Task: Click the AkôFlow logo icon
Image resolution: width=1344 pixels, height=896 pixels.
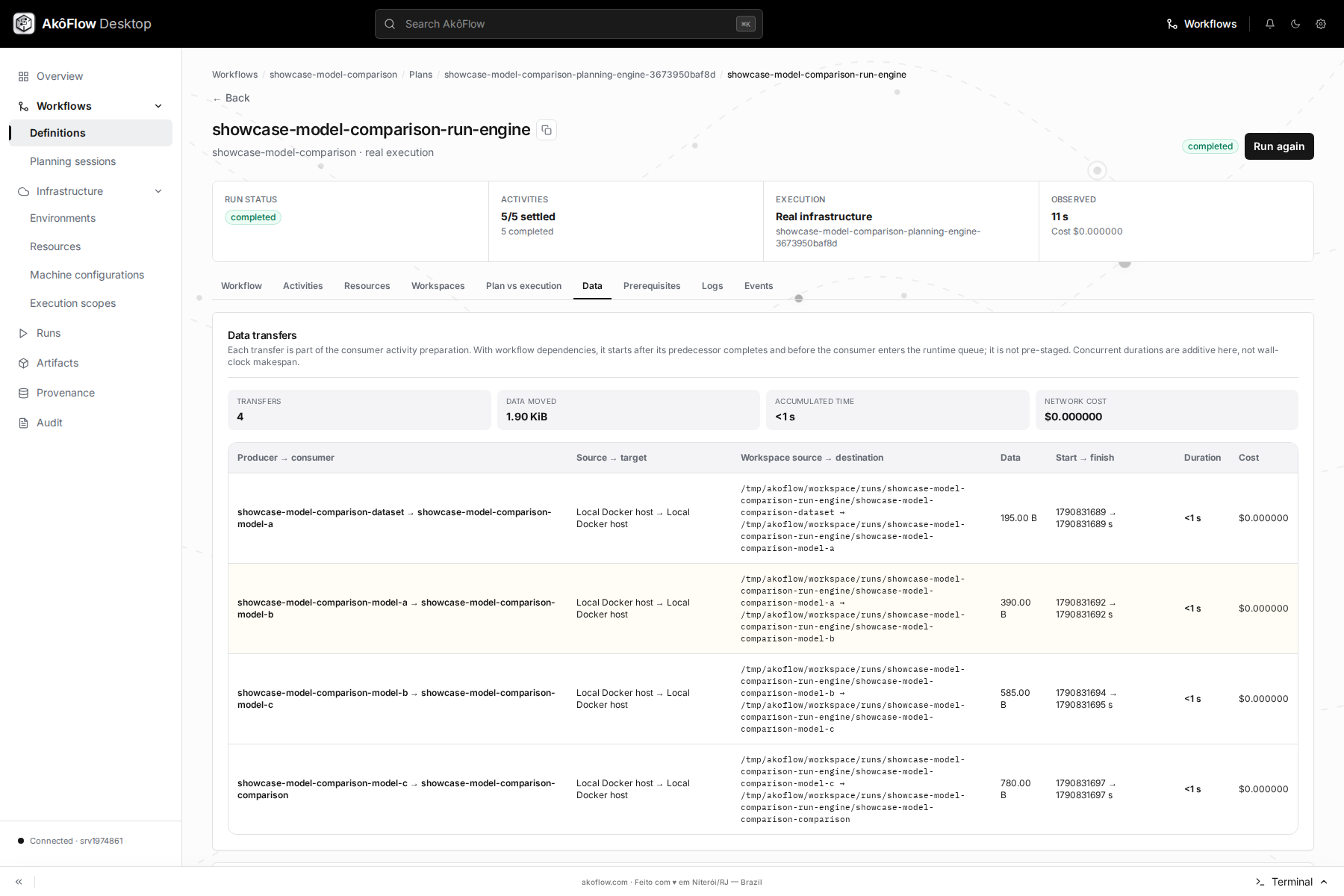Action: [x=24, y=24]
